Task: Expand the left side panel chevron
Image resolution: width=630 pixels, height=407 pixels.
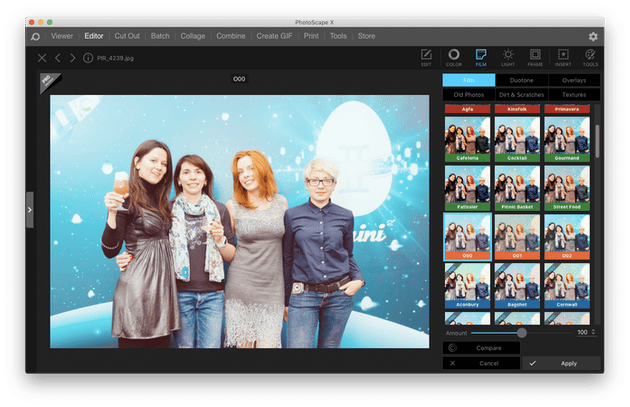Action: tap(30, 210)
